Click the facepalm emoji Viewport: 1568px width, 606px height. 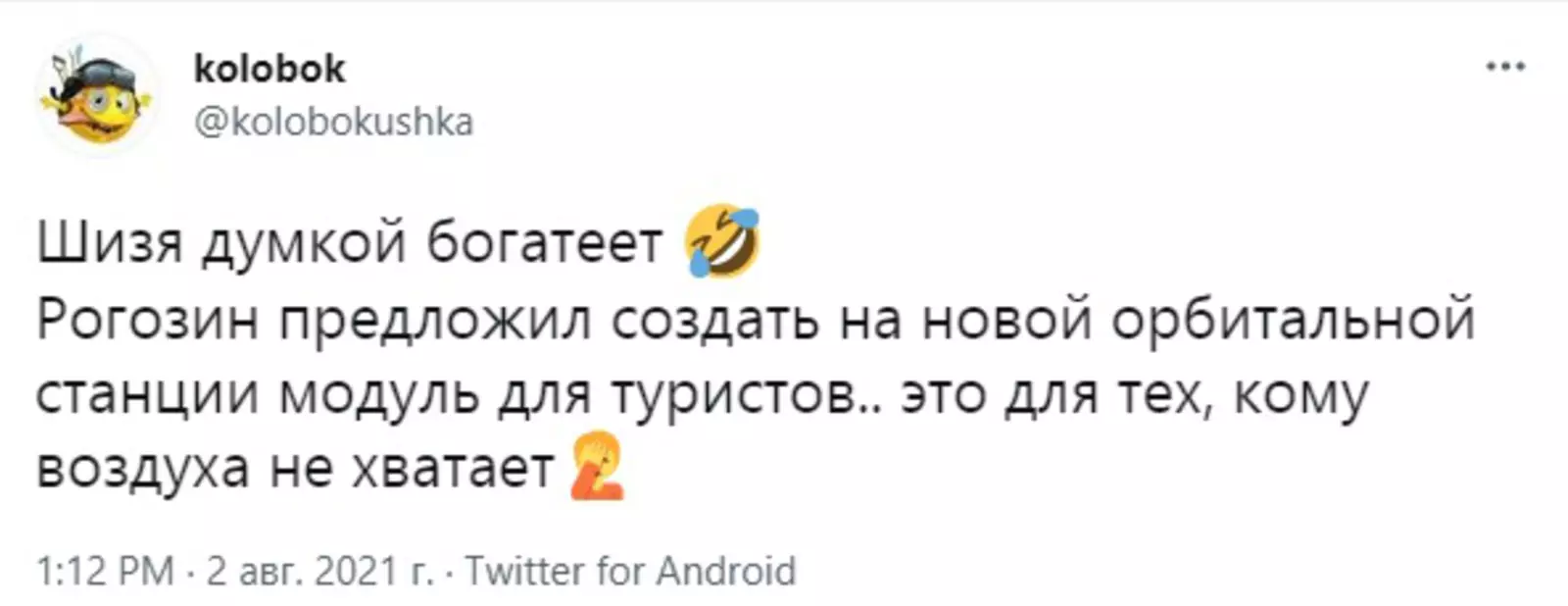[597, 469]
